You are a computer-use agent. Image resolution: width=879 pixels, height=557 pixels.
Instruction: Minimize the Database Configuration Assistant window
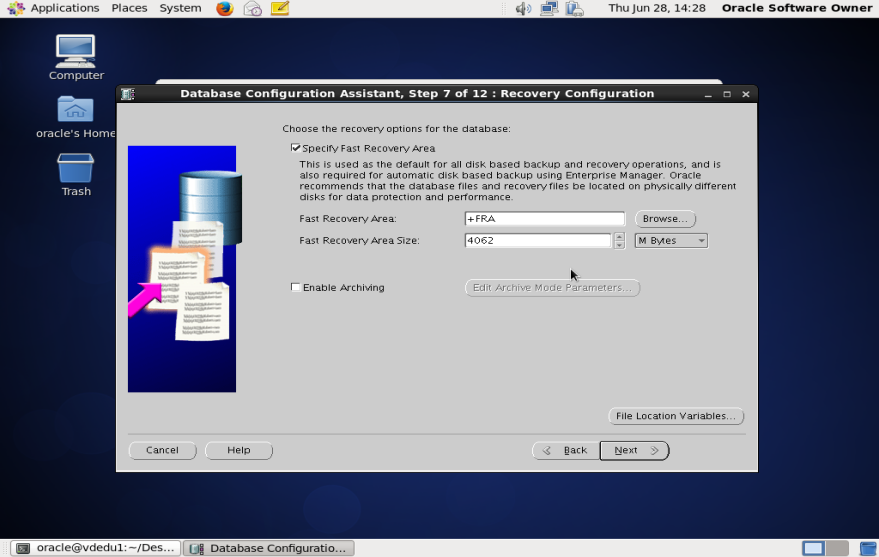[x=708, y=94]
